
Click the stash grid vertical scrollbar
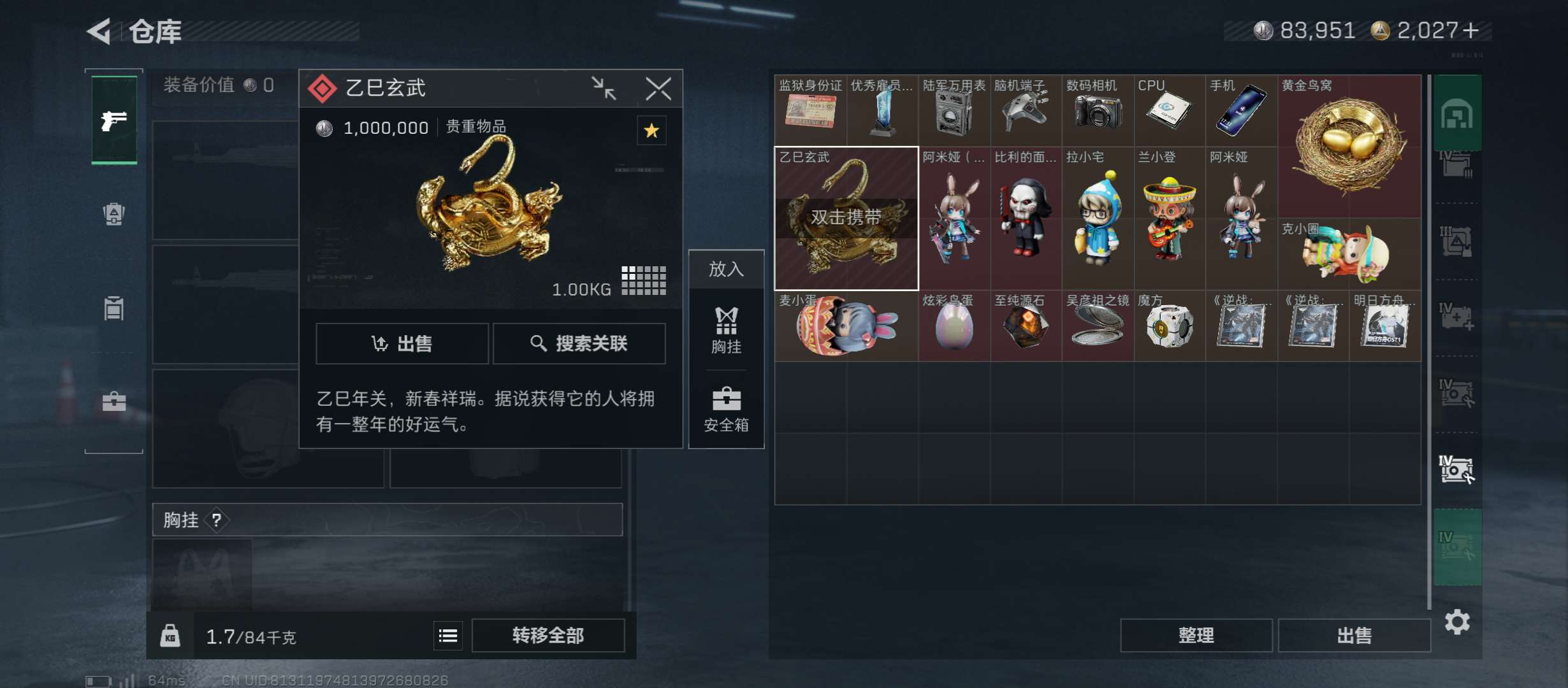tap(1429, 341)
